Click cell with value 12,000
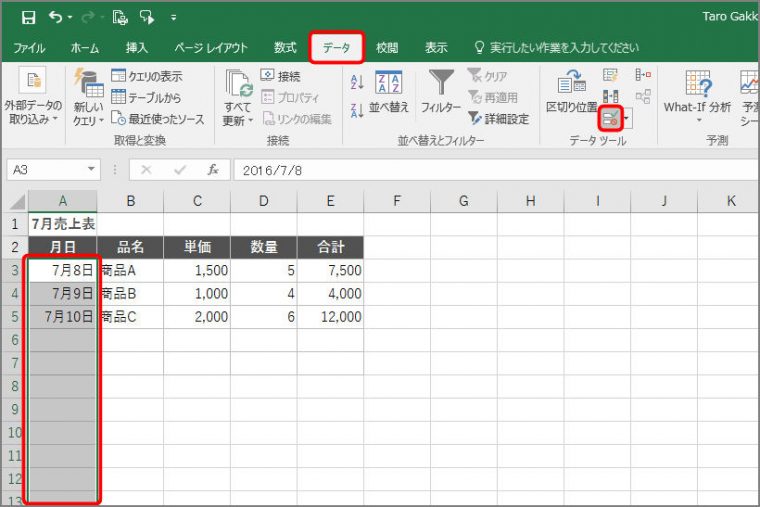Viewport: 760px width, 507px height. [330, 317]
